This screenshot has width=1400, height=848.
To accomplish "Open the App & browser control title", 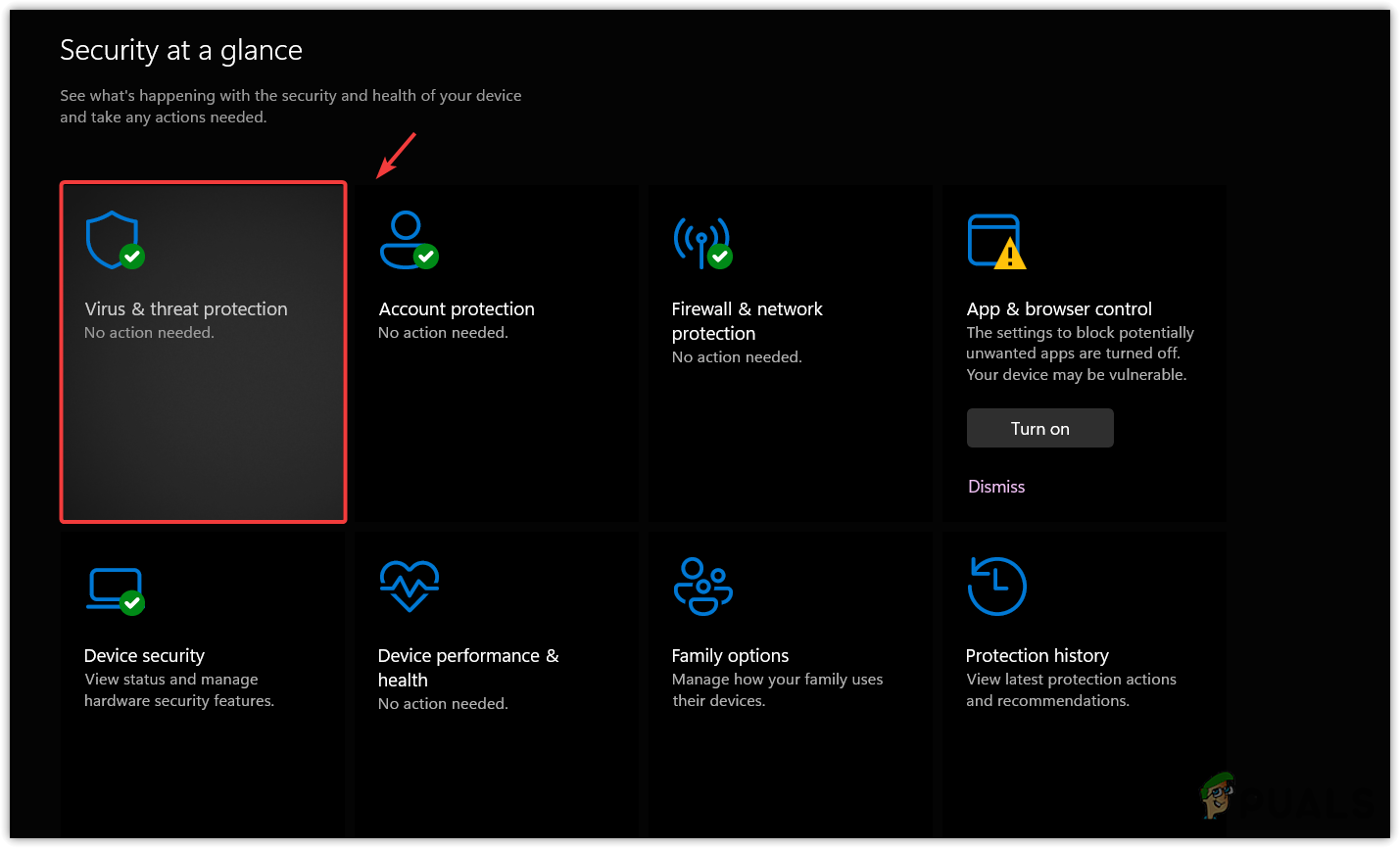I will pos(1059,309).
